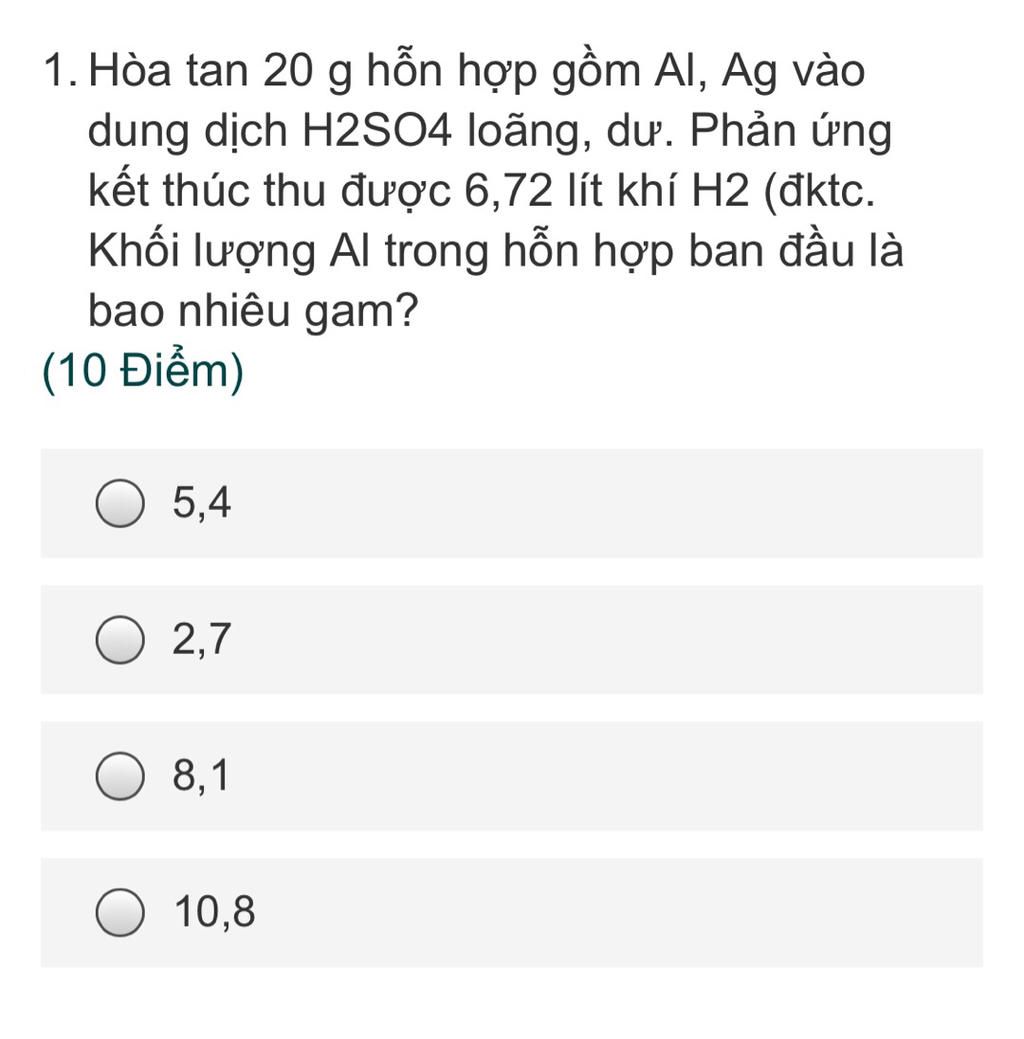Click the (10 Điểm) points label

point(143,370)
